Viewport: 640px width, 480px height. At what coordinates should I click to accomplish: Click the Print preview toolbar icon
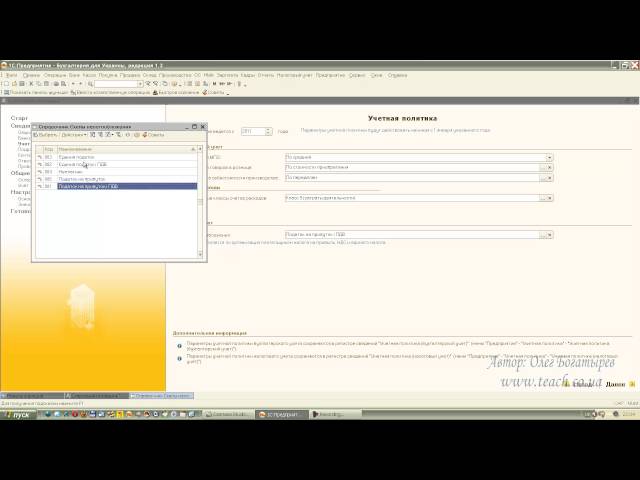(64, 84)
